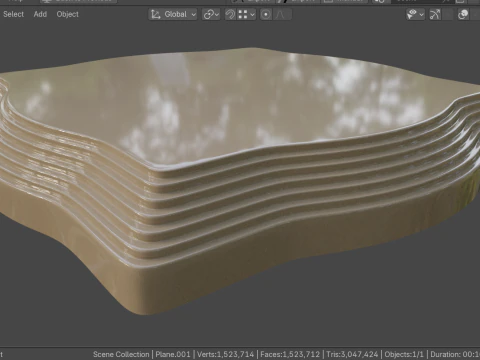Click the Tris:3,047,424 status entry
This screenshot has height=360, width=480.
click(352, 354)
